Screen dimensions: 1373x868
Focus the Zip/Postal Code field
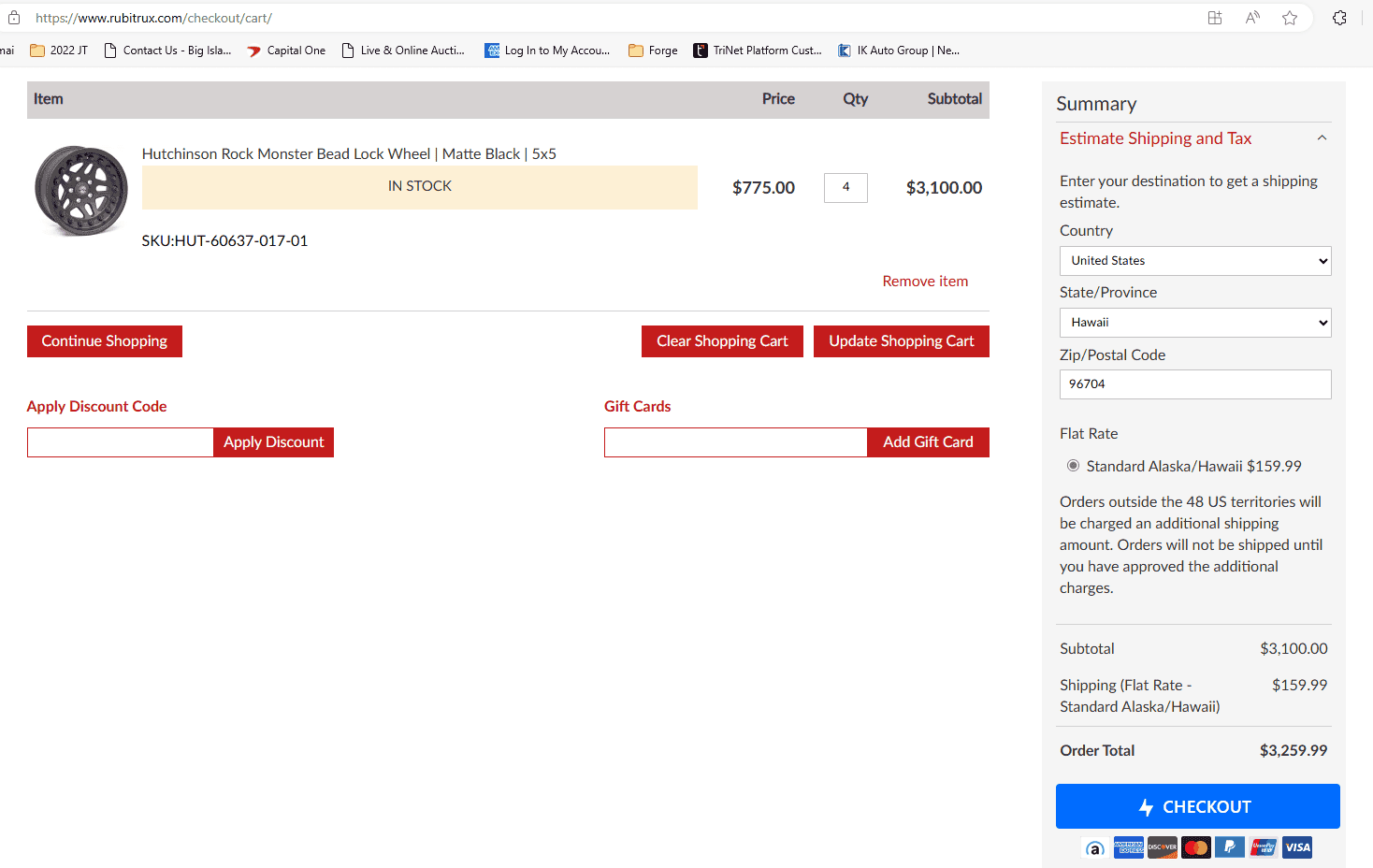pos(1195,384)
